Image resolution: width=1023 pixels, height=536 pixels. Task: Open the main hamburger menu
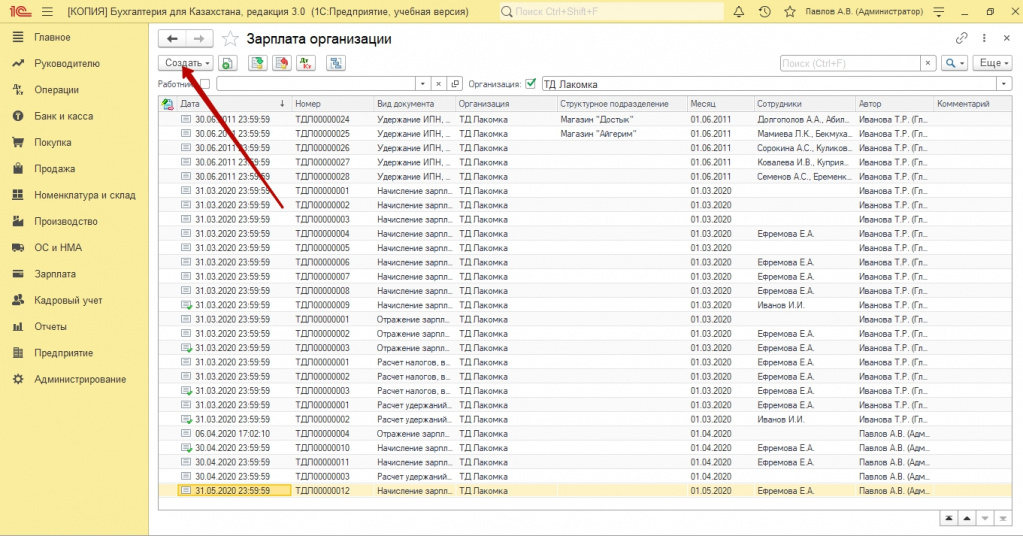(x=47, y=12)
